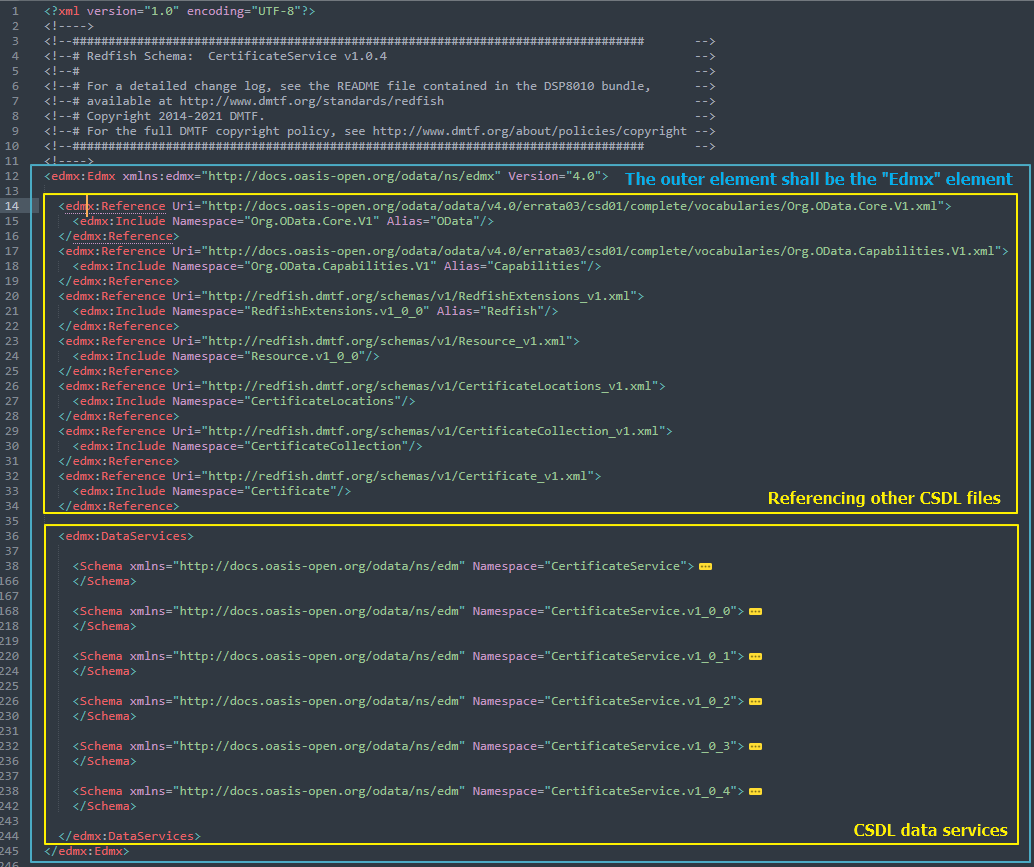Click the "CertificateService.v1_0_0" namespace value
This screenshot has height=867, width=1034.
640,611
